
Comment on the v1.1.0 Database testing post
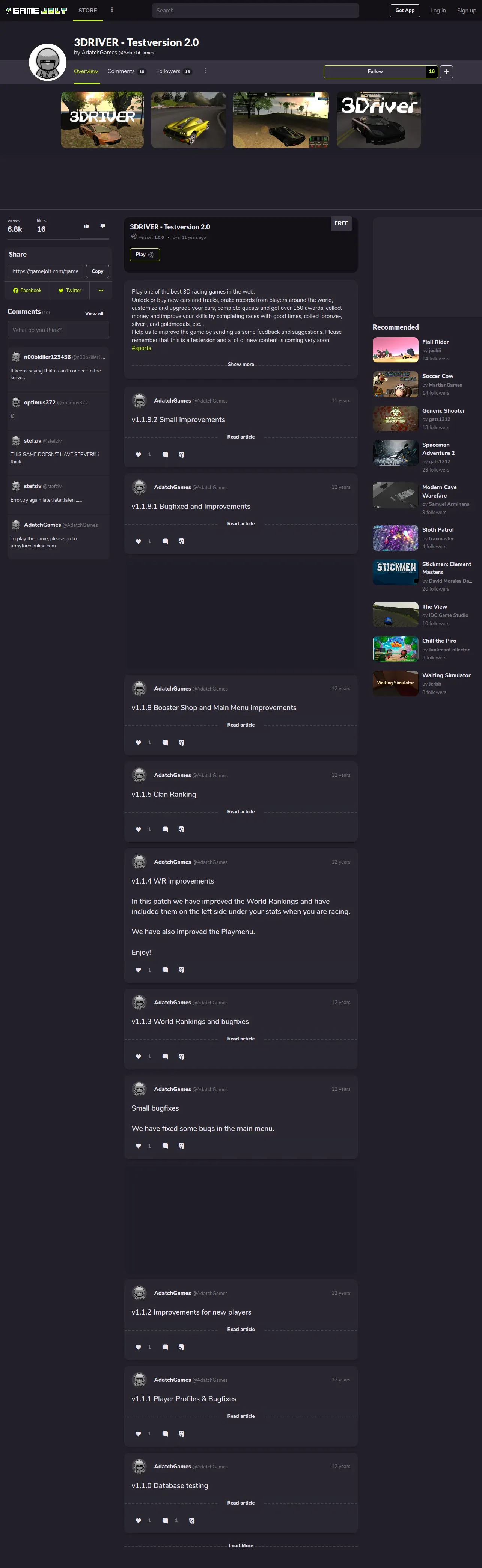pos(165,1521)
